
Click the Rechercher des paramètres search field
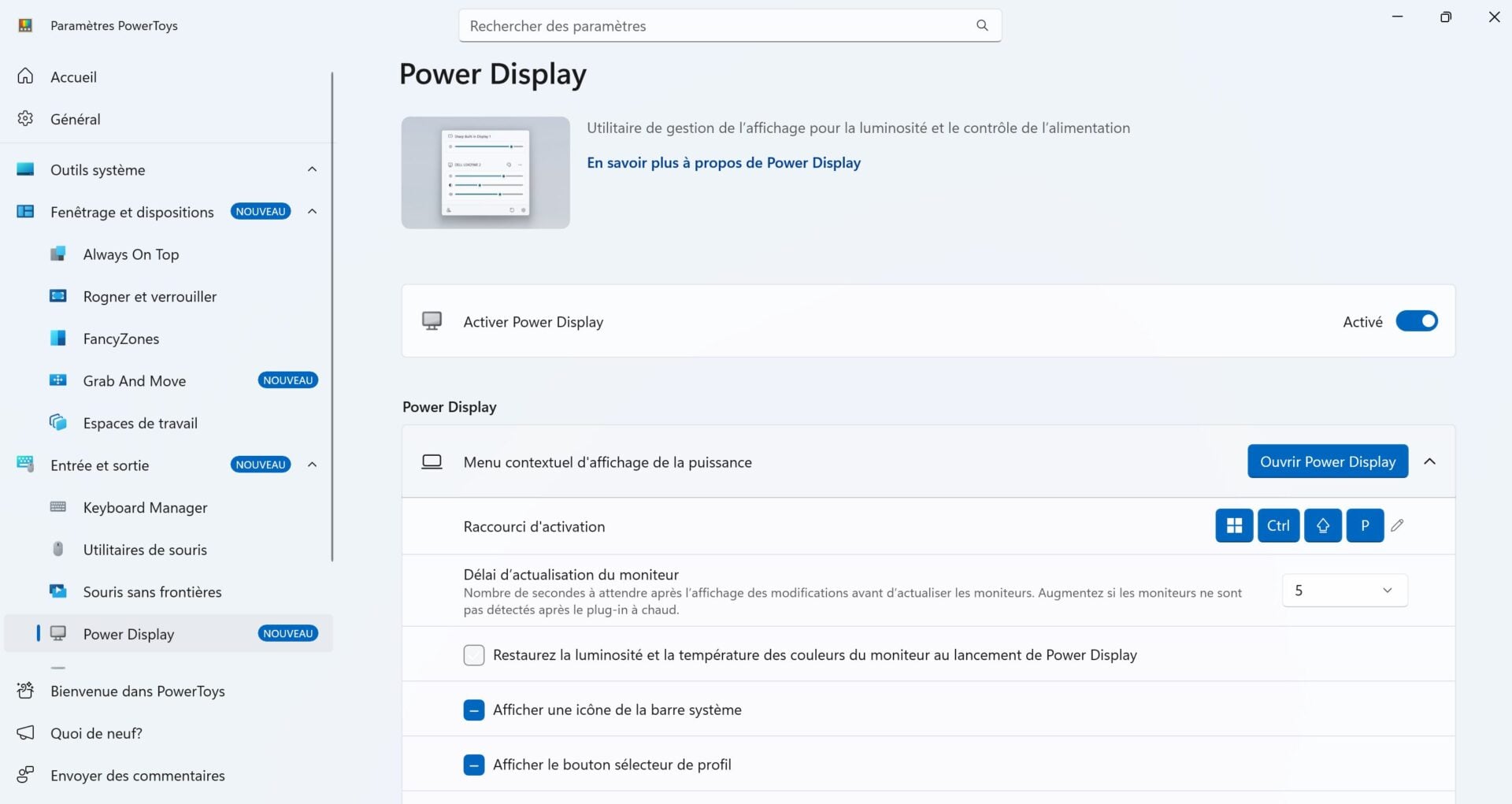(x=730, y=25)
